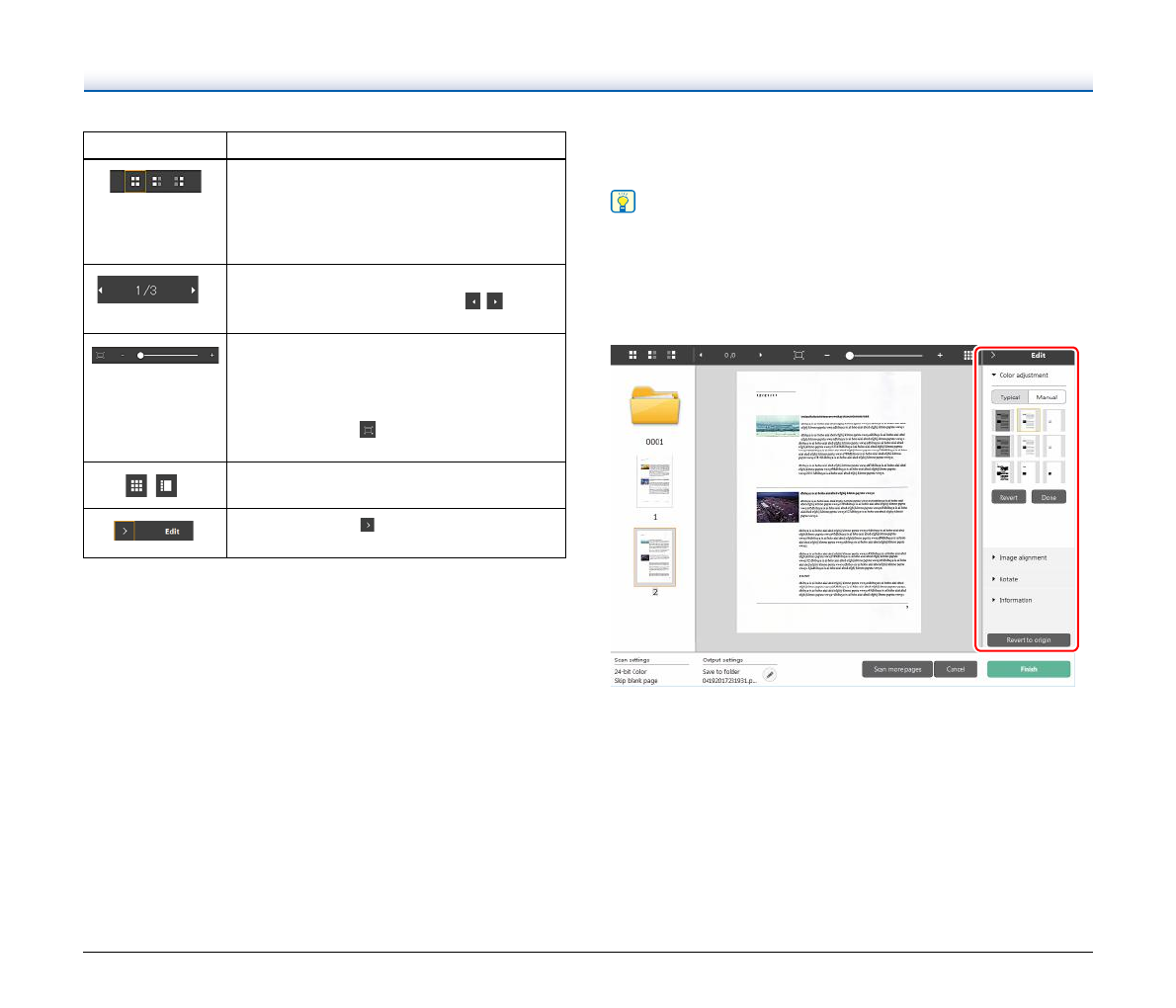
Task: Go to the previous page with the left arrow
Action: 701,355
